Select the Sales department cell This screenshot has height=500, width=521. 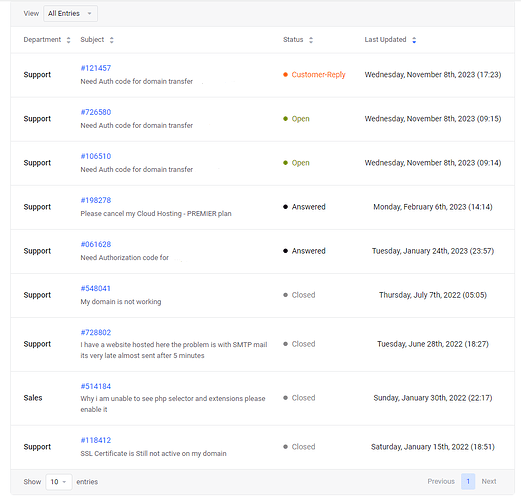point(33,398)
